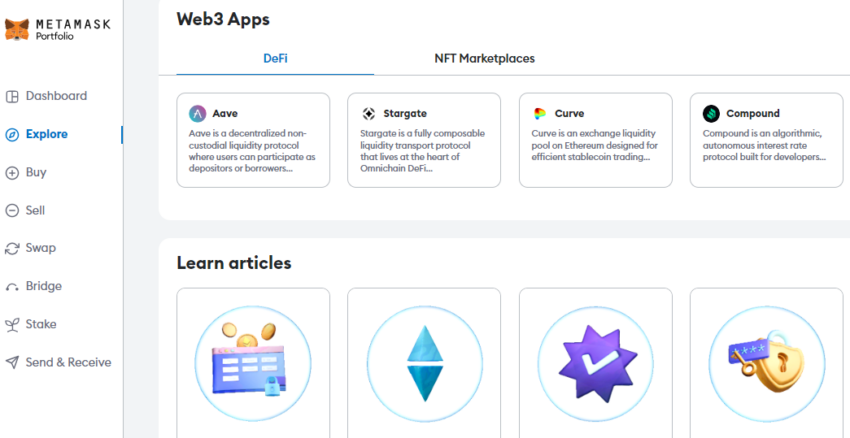Open the Stargate app card description

click(422, 151)
